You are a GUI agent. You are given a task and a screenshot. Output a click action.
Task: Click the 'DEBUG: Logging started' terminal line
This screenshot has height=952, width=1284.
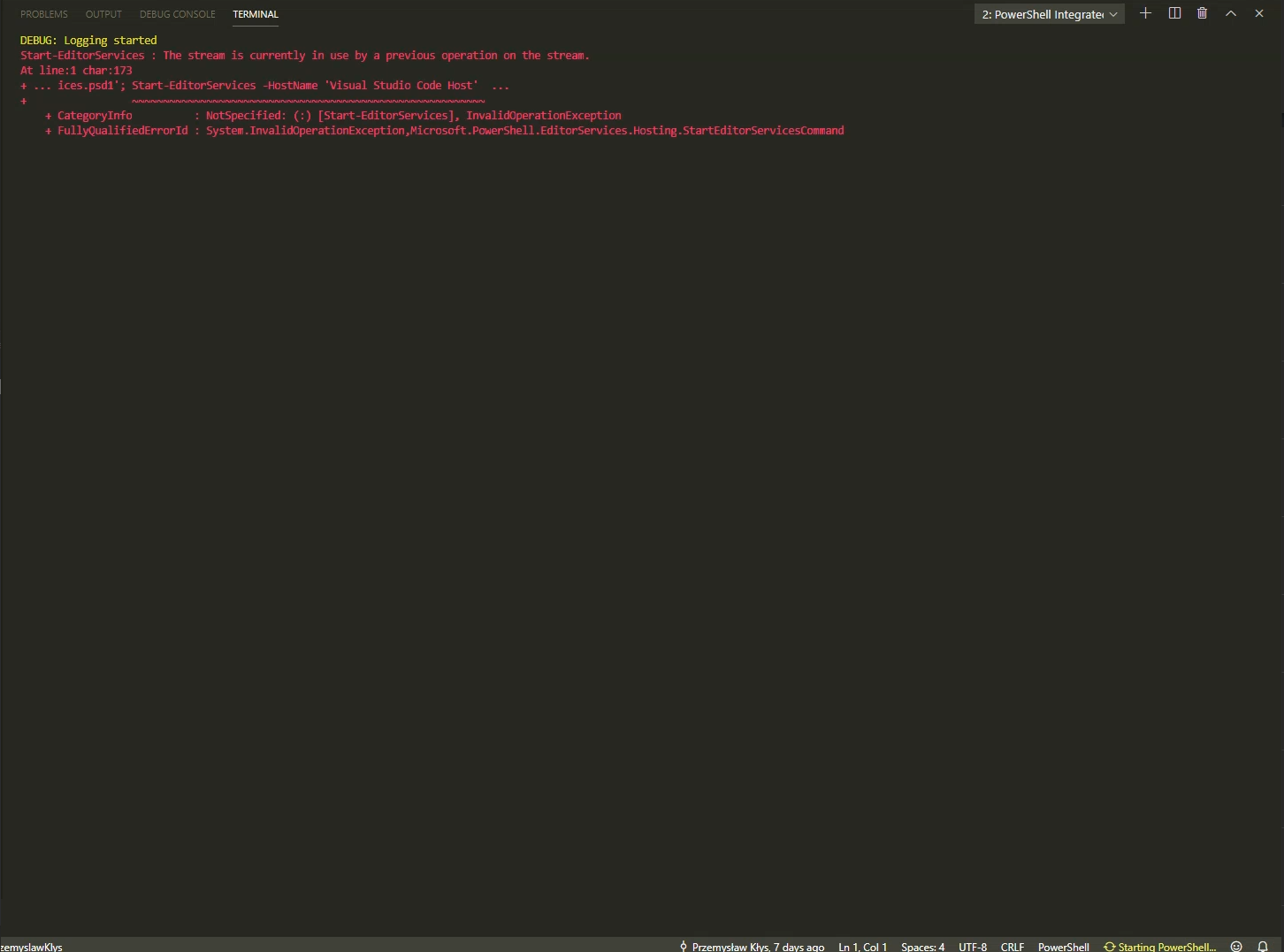pos(88,41)
